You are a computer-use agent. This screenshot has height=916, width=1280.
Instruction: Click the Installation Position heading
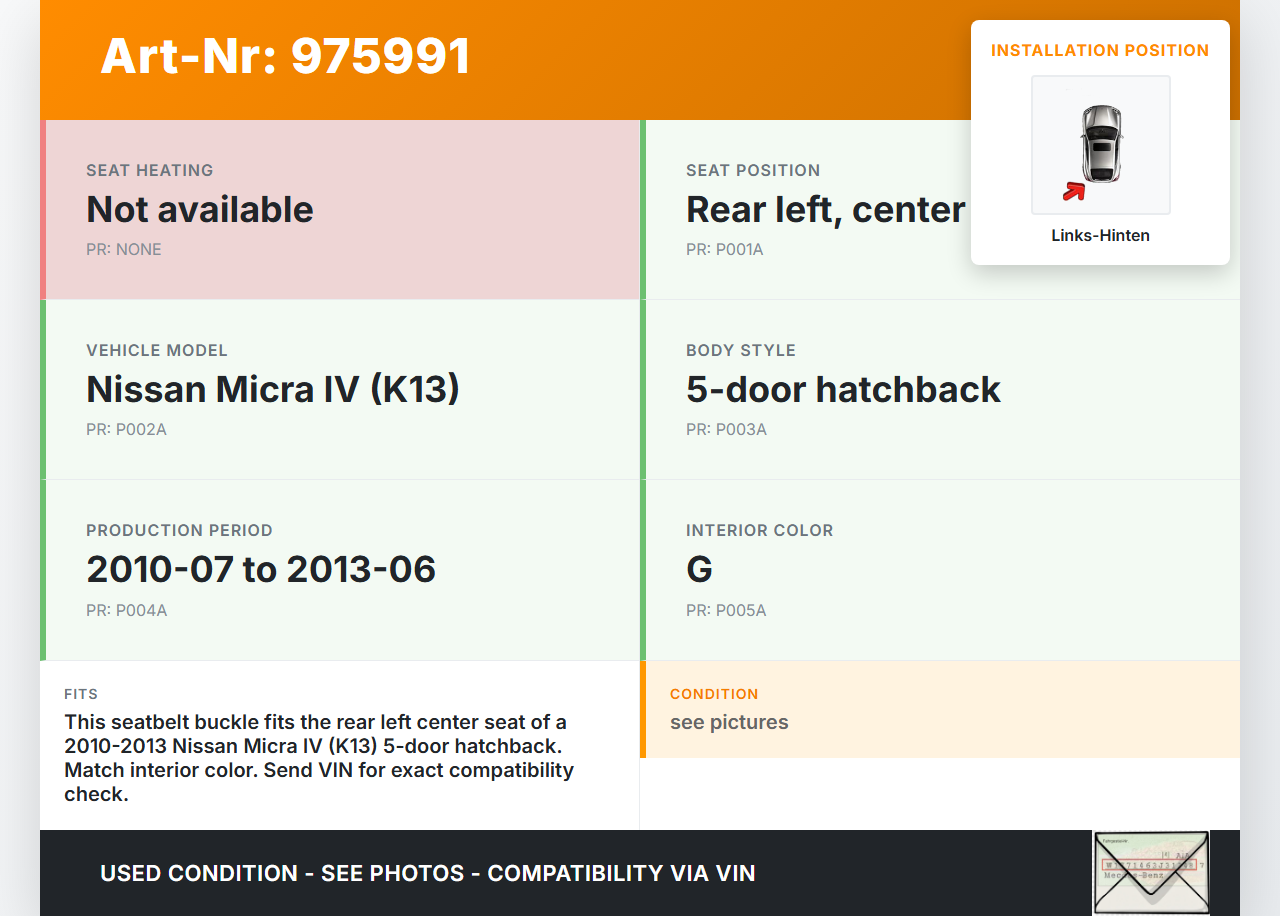click(x=1100, y=50)
